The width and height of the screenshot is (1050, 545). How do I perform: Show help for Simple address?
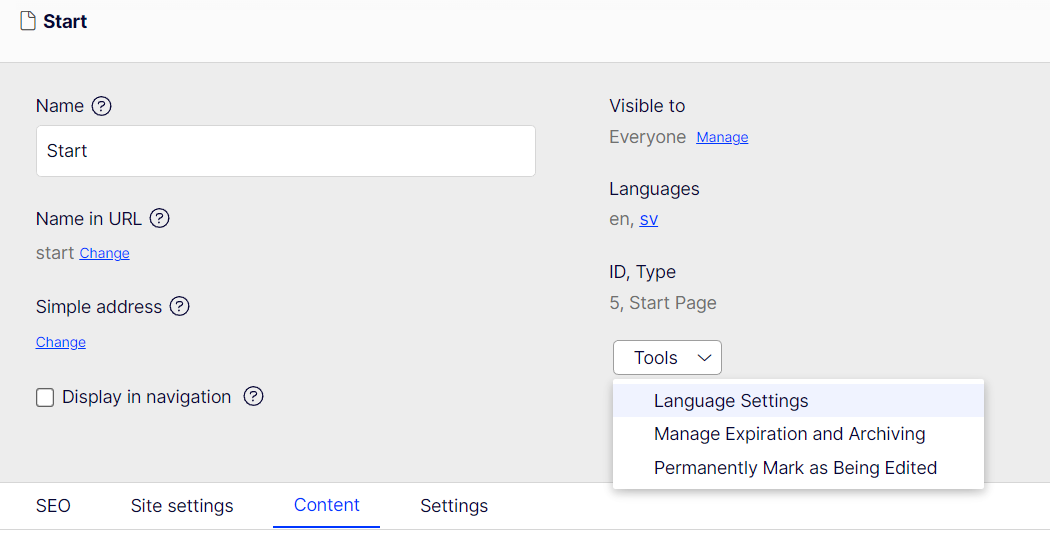[x=179, y=307]
